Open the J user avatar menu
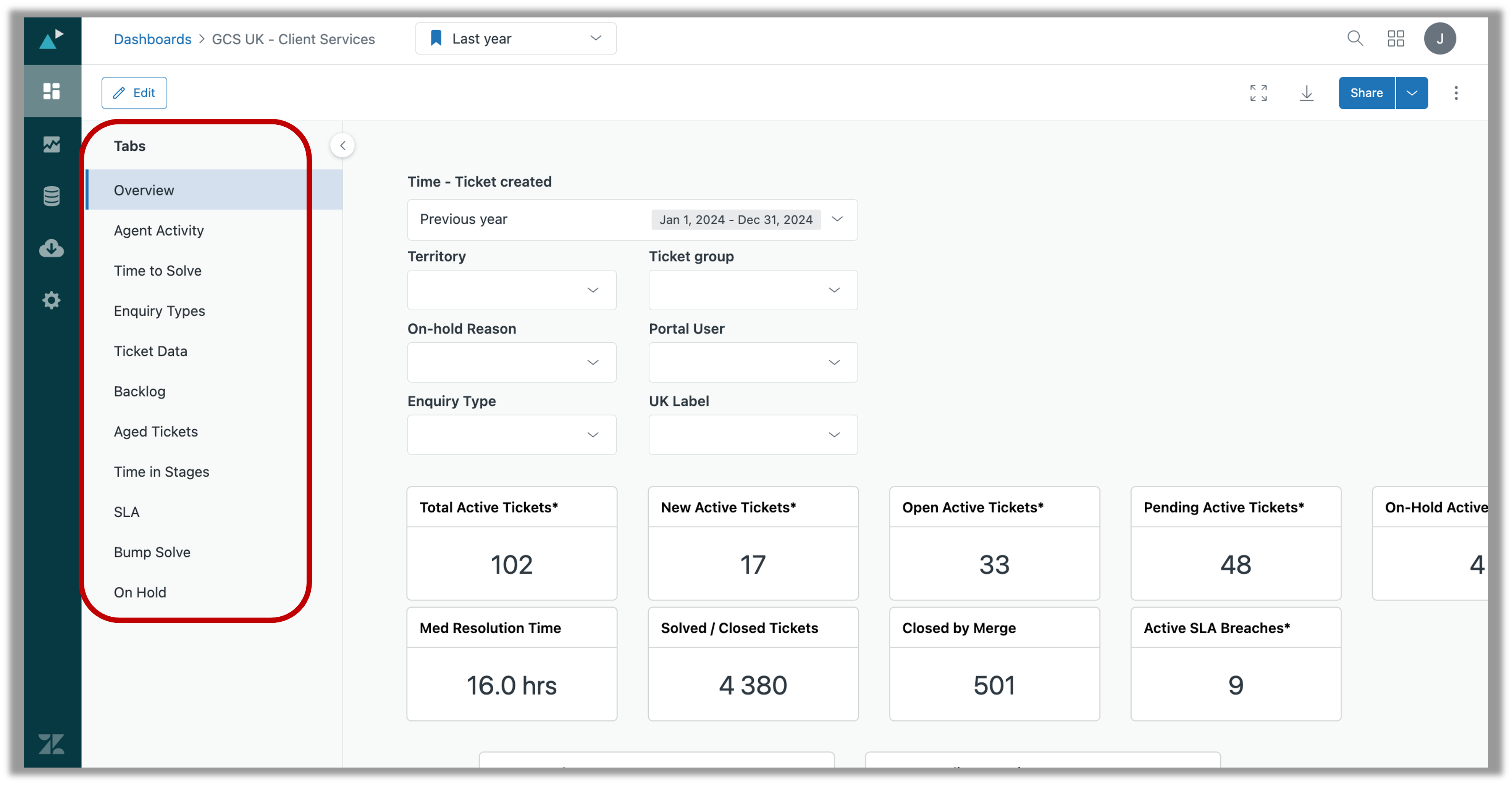Screen dimensions: 1512x785 click(1439, 39)
